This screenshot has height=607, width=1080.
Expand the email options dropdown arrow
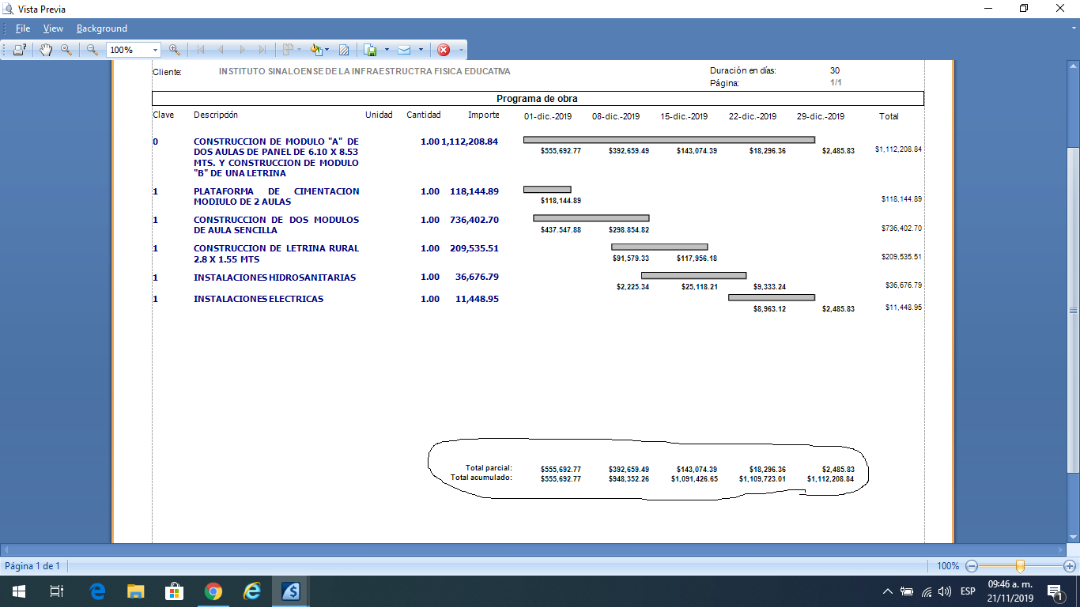click(421, 49)
